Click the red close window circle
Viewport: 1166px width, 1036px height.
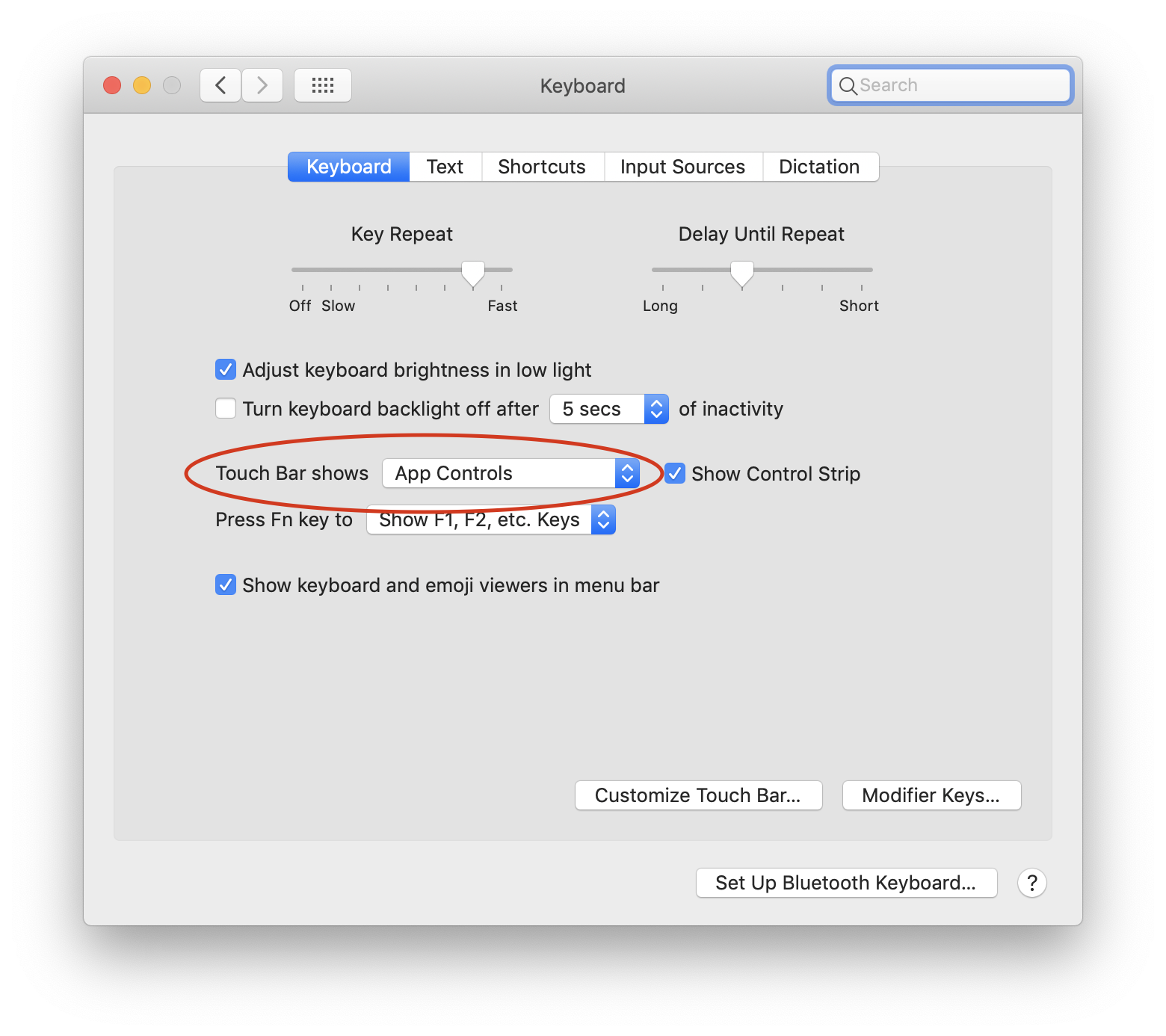tap(112, 84)
